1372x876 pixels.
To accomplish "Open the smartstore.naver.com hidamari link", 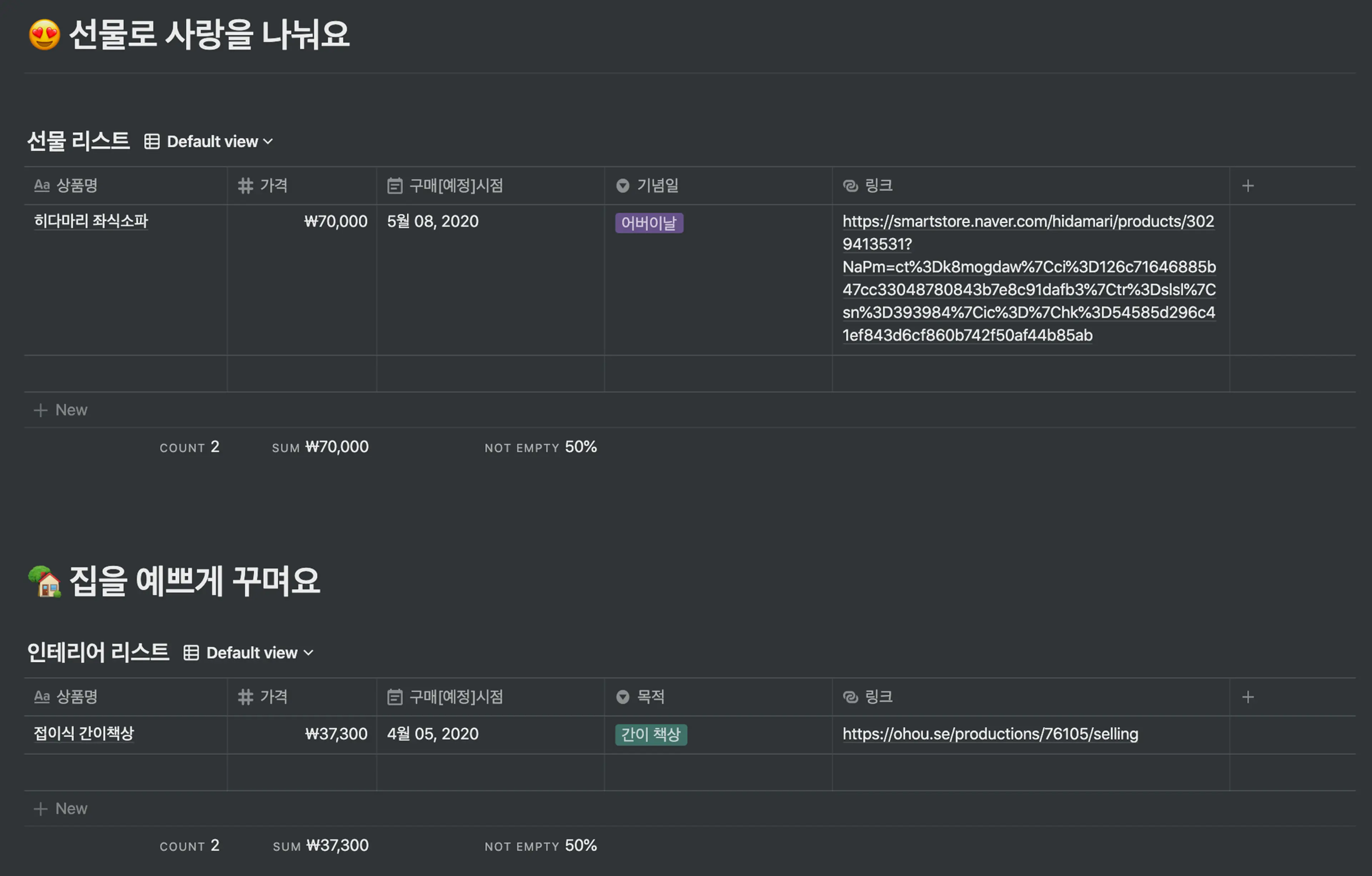I will (1029, 278).
